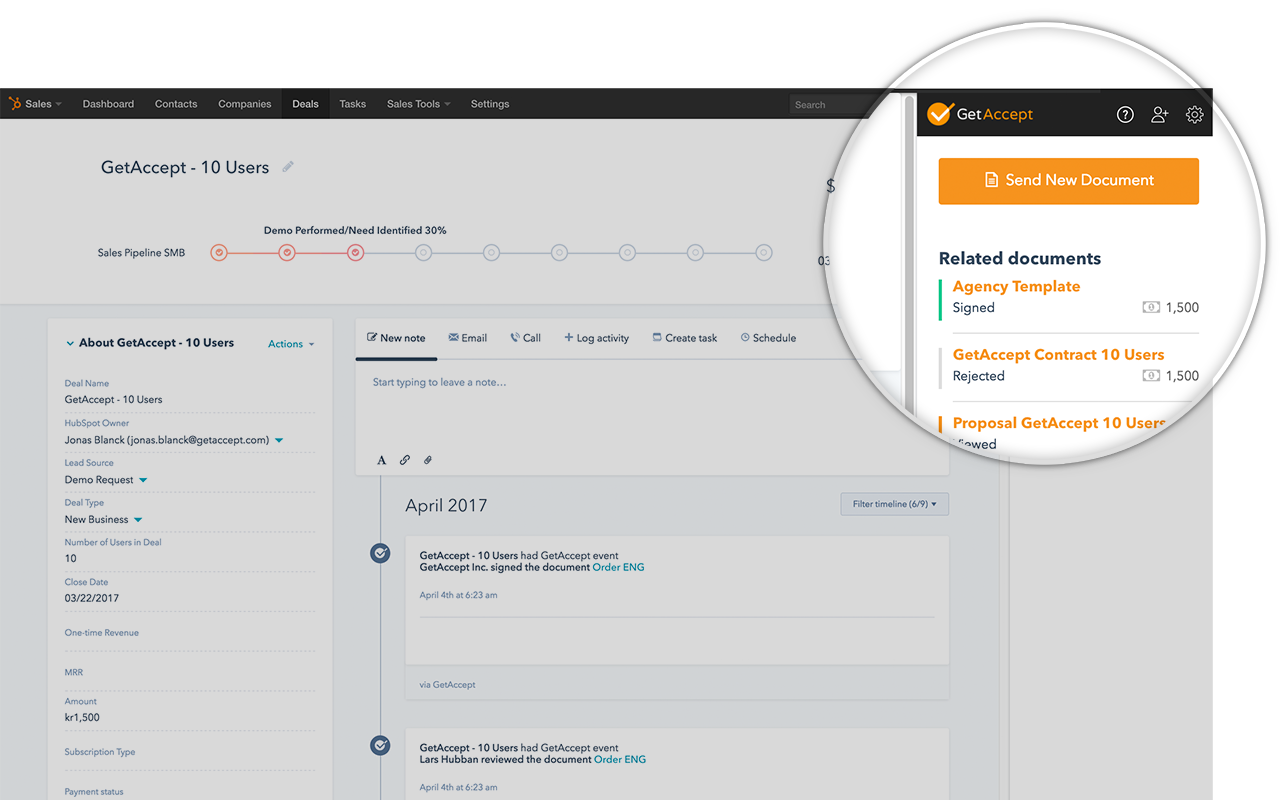Open Agency Template document link
This screenshot has width=1280, height=800.
pyautogui.click(x=1016, y=286)
